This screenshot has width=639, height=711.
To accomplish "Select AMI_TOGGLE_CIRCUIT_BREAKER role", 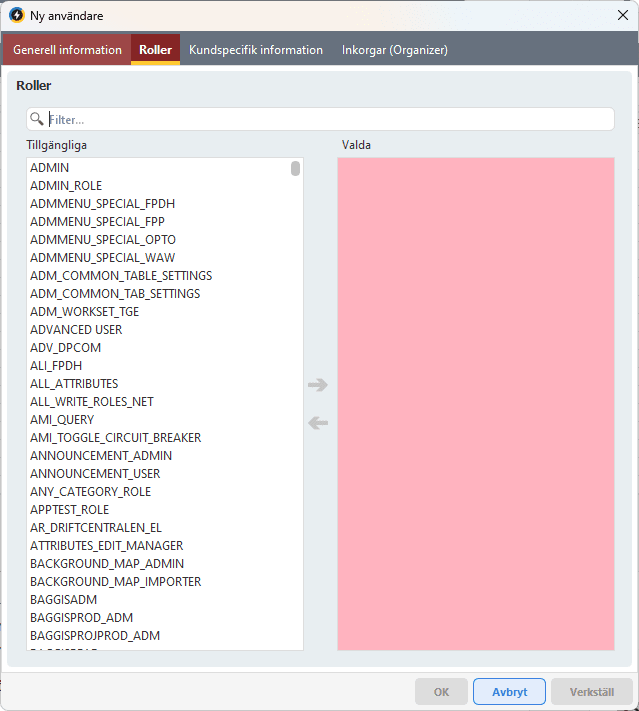I will coord(115,438).
